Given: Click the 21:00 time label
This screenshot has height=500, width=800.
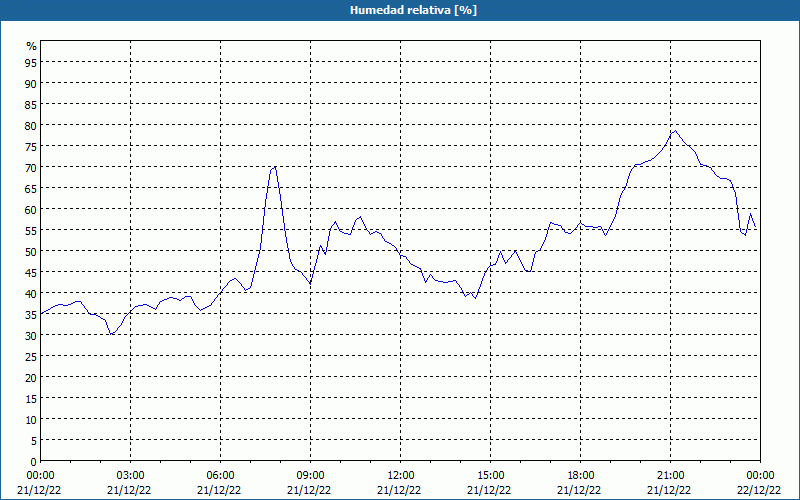Looking at the screenshot, I should pyautogui.click(x=670, y=476).
